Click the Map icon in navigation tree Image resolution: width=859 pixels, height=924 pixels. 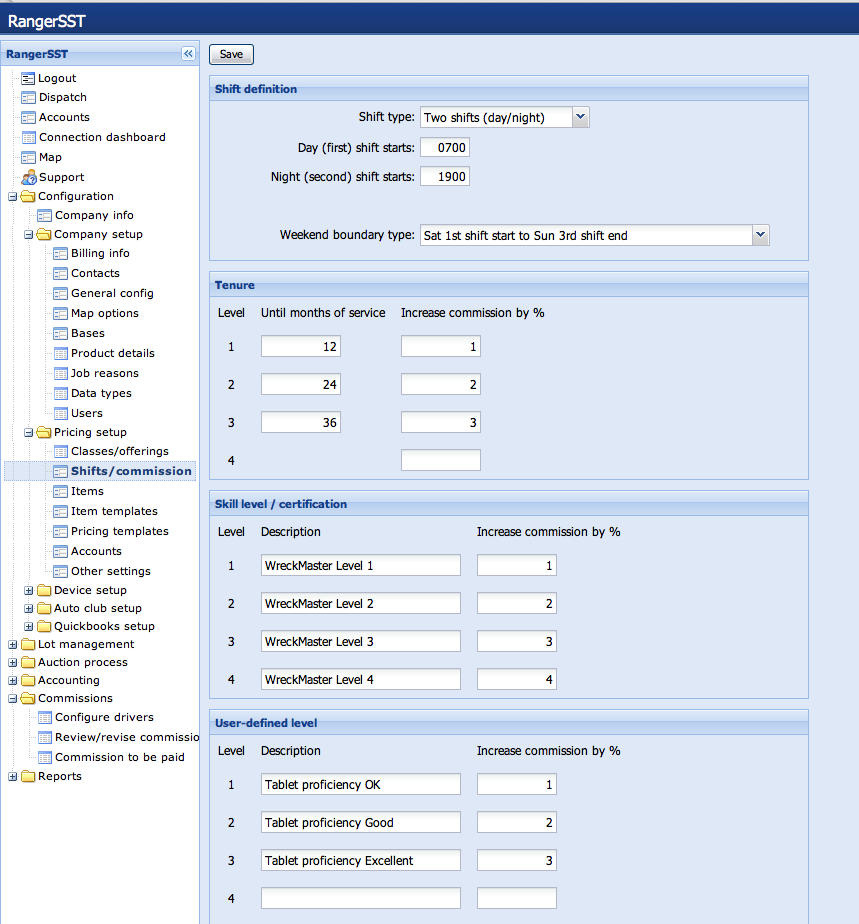pyautogui.click(x=28, y=157)
